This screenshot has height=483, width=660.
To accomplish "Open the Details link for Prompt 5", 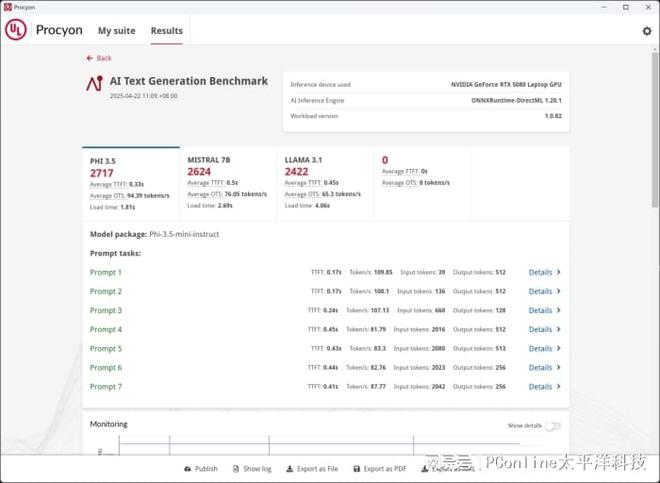I will (x=540, y=349).
